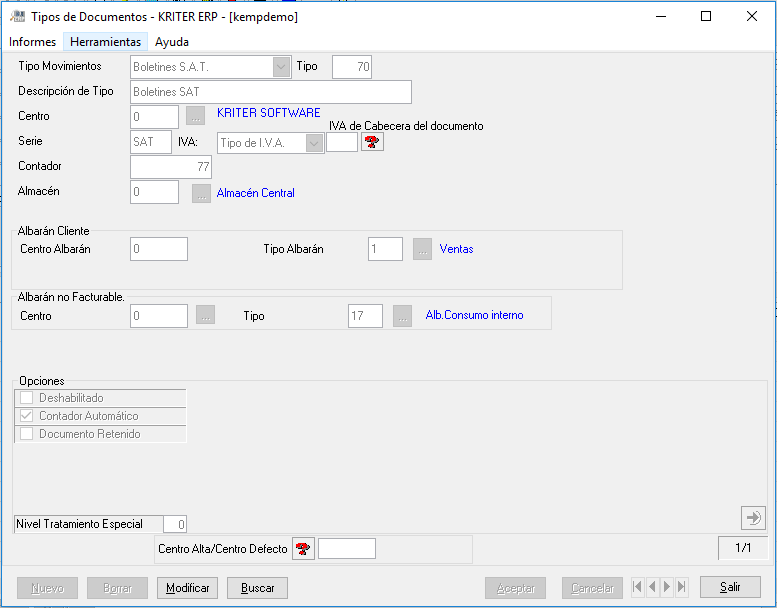Click the Nivel Tratamiento Especial value field
This screenshot has width=777, height=608.
[175, 524]
